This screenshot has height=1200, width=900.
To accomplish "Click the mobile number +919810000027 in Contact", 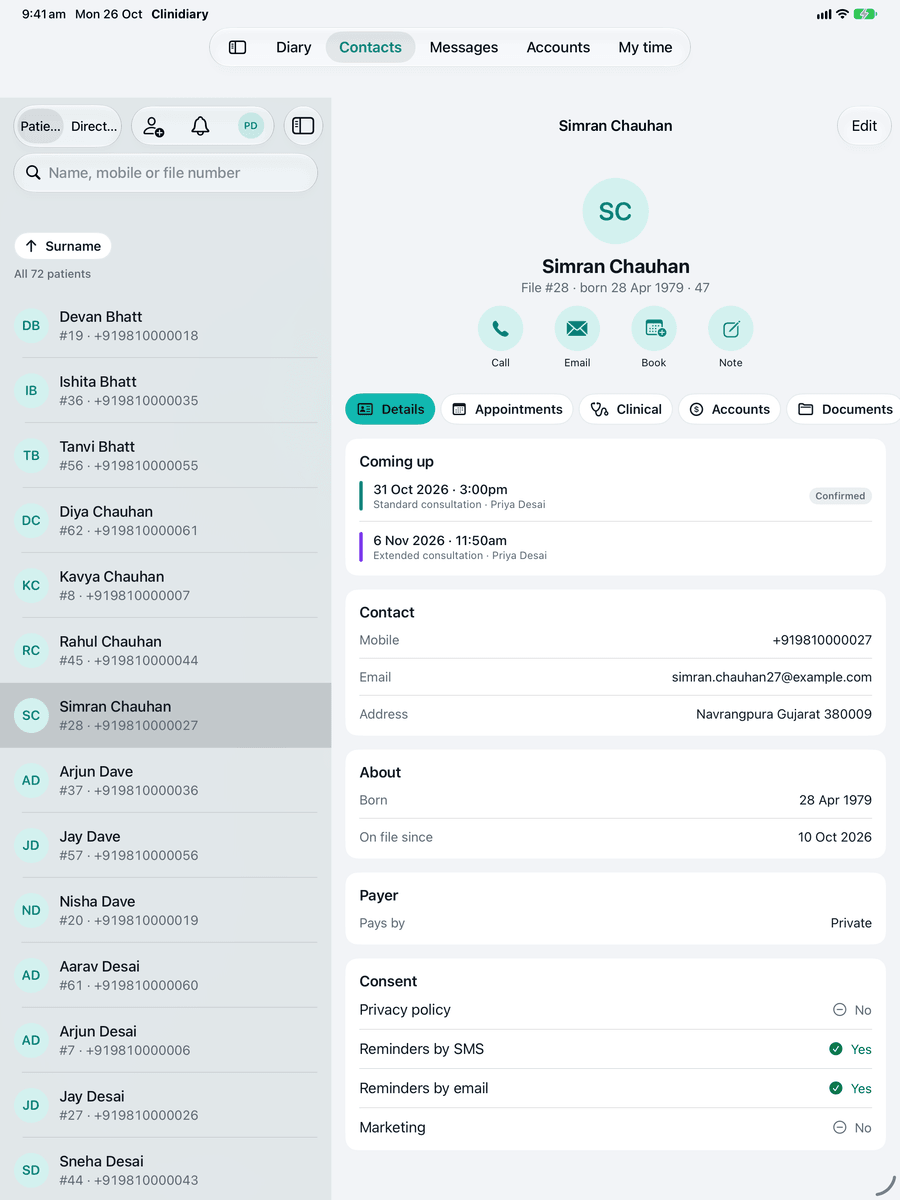I will (822, 640).
